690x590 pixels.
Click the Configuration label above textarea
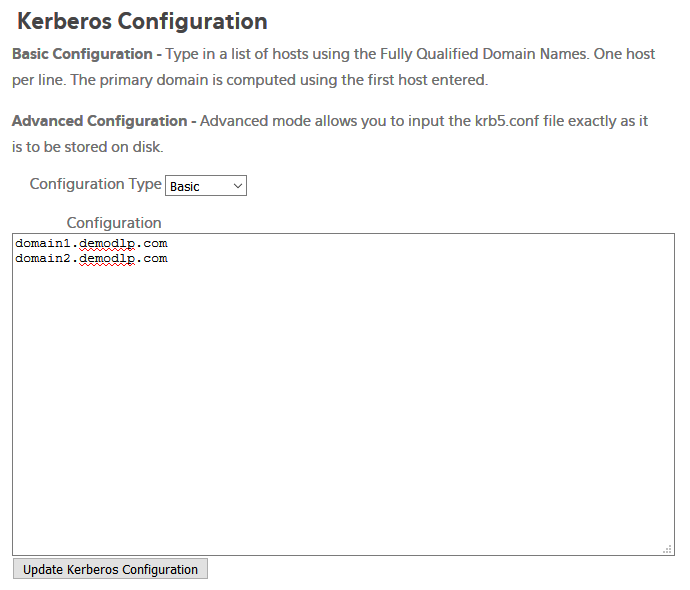[x=114, y=223]
